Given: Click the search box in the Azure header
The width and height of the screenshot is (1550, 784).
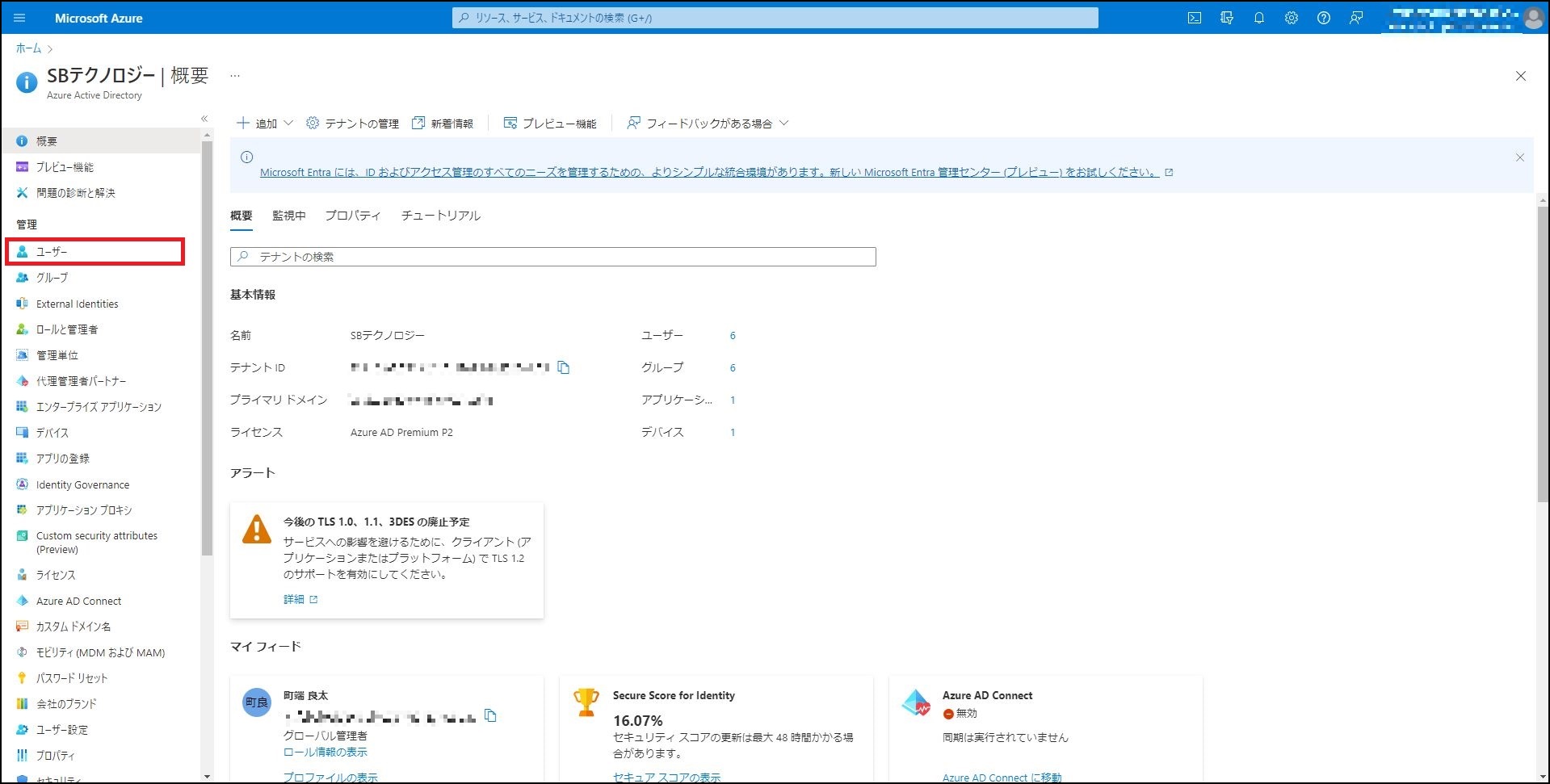Looking at the screenshot, I should [775, 18].
